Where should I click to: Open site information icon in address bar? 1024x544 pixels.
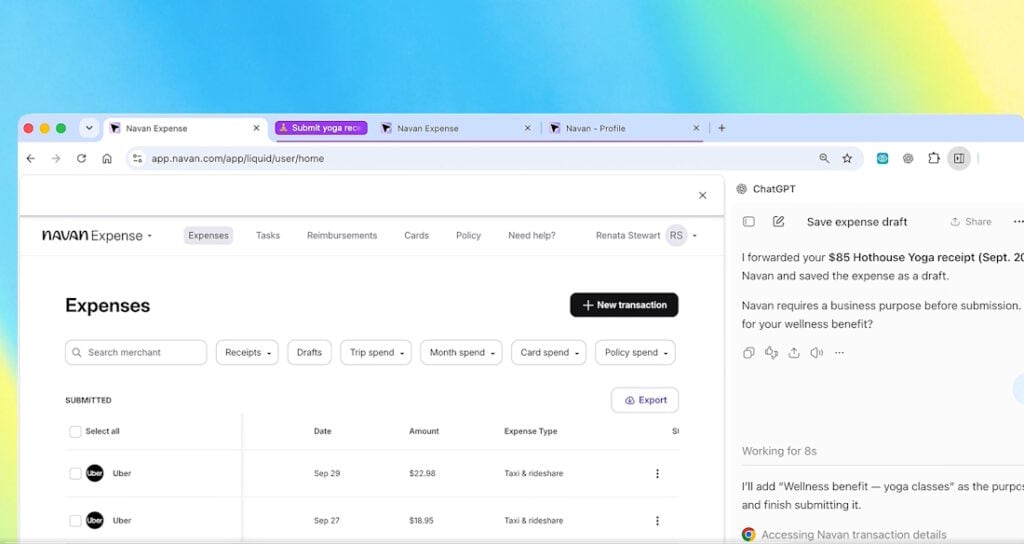click(137, 158)
